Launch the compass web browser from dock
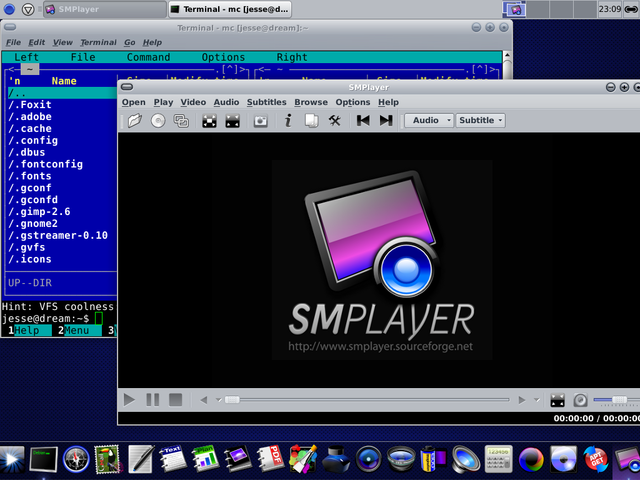This screenshot has height=480, width=640. (x=76, y=459)
